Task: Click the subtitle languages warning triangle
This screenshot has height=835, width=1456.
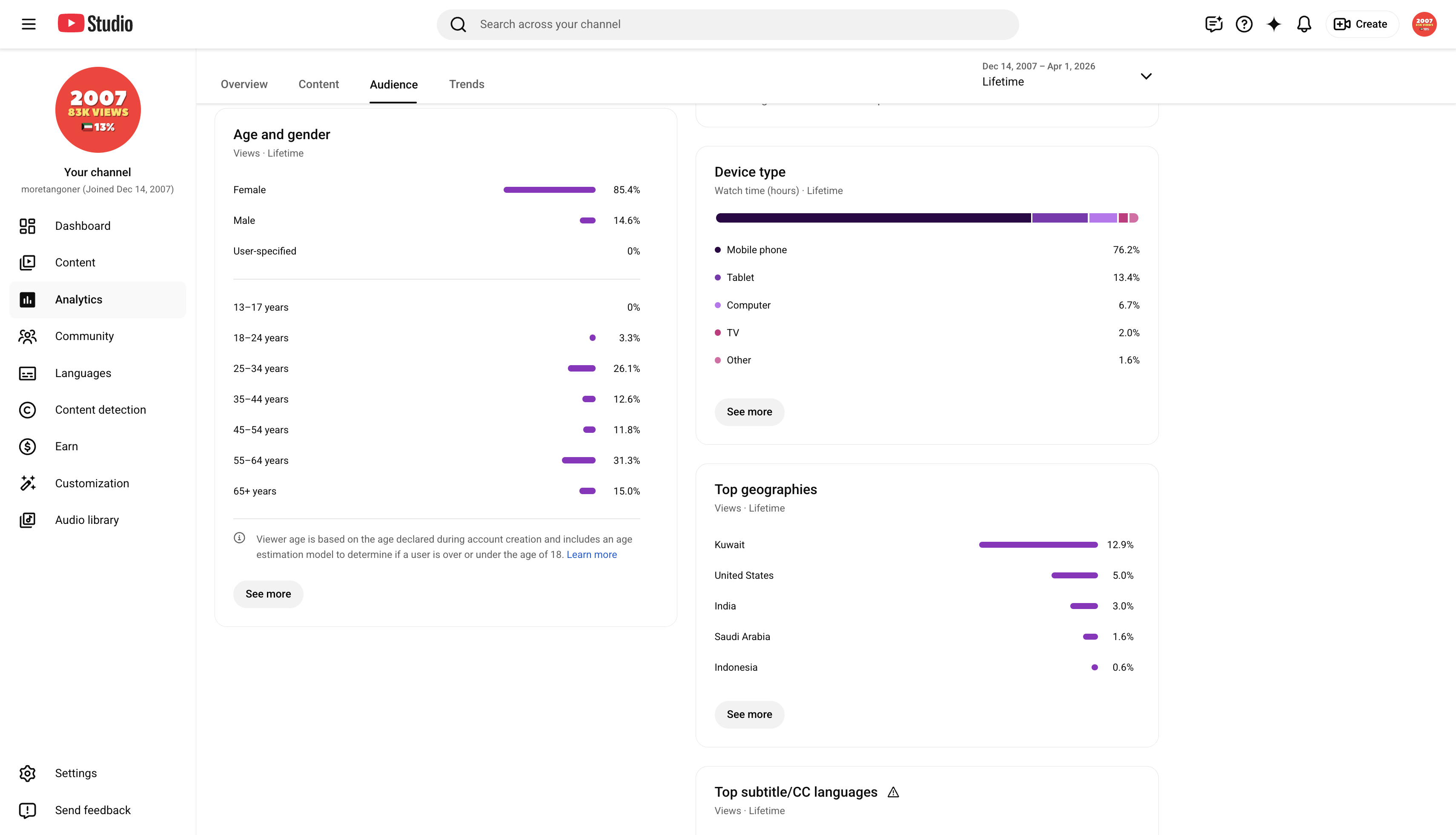Action: pyautogui.click(x=893, y=792)
